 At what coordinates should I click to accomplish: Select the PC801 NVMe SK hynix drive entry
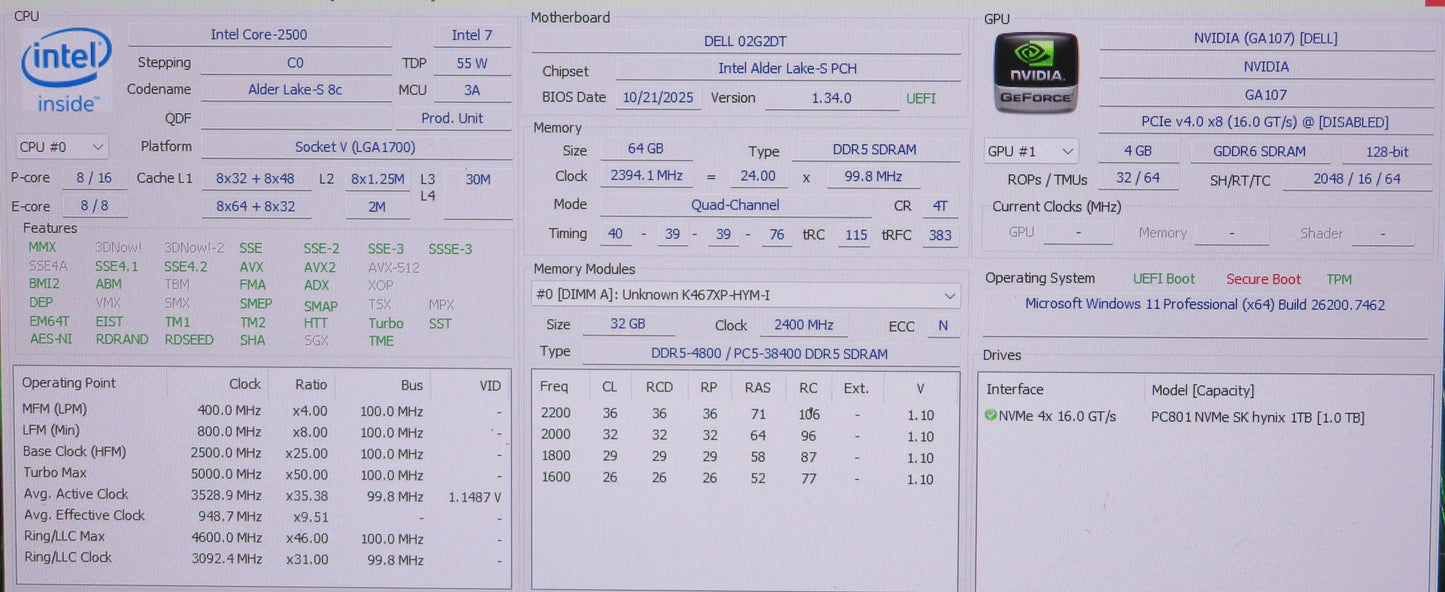[1257, 418]
